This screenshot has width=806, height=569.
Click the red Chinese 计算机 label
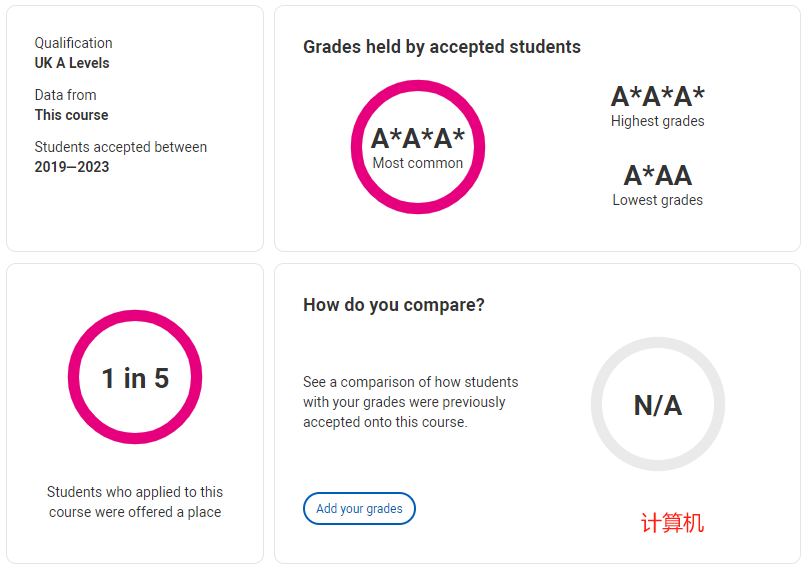tap(672, 523)
